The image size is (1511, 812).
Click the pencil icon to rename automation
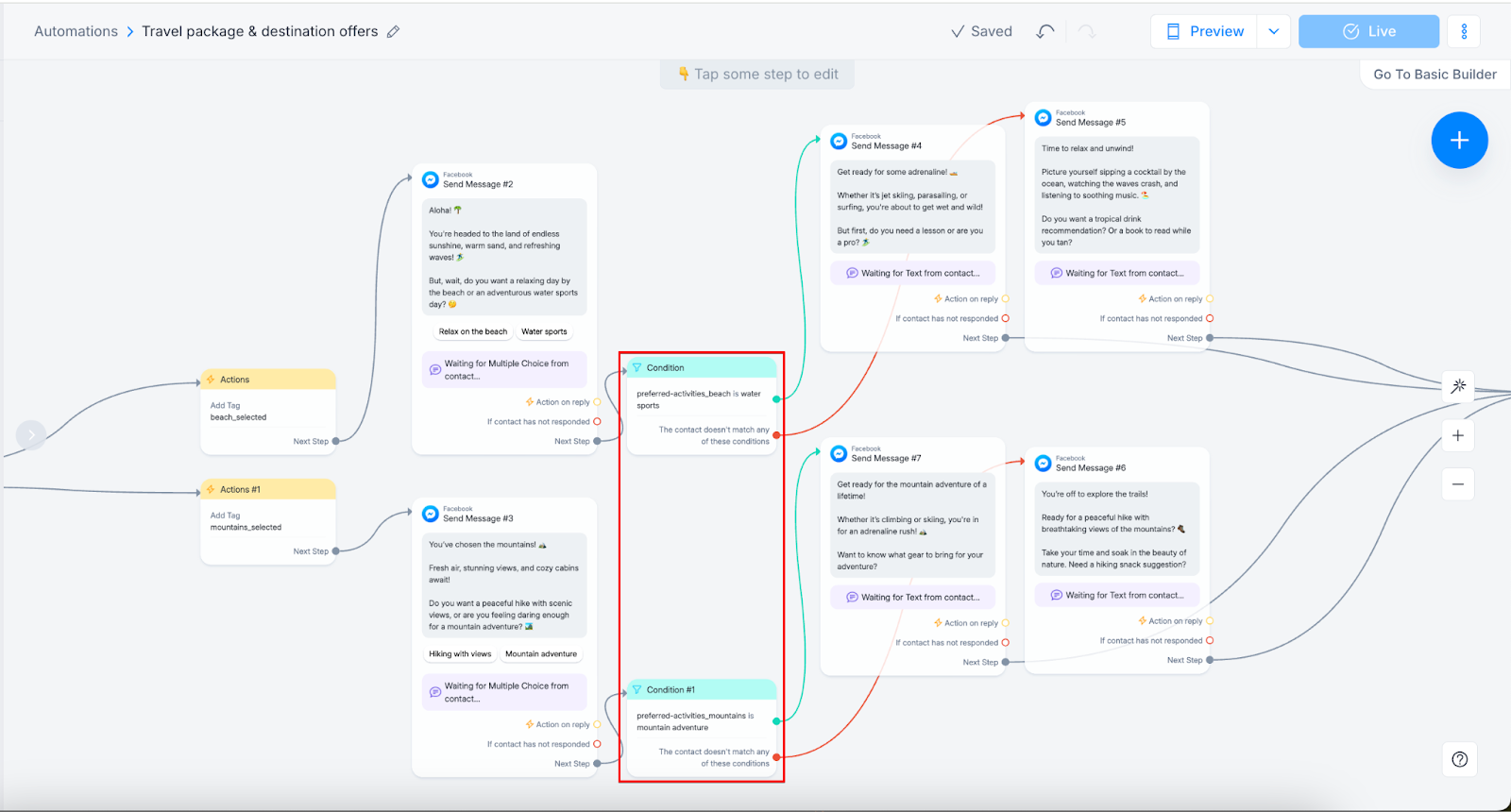coord(394,31)
